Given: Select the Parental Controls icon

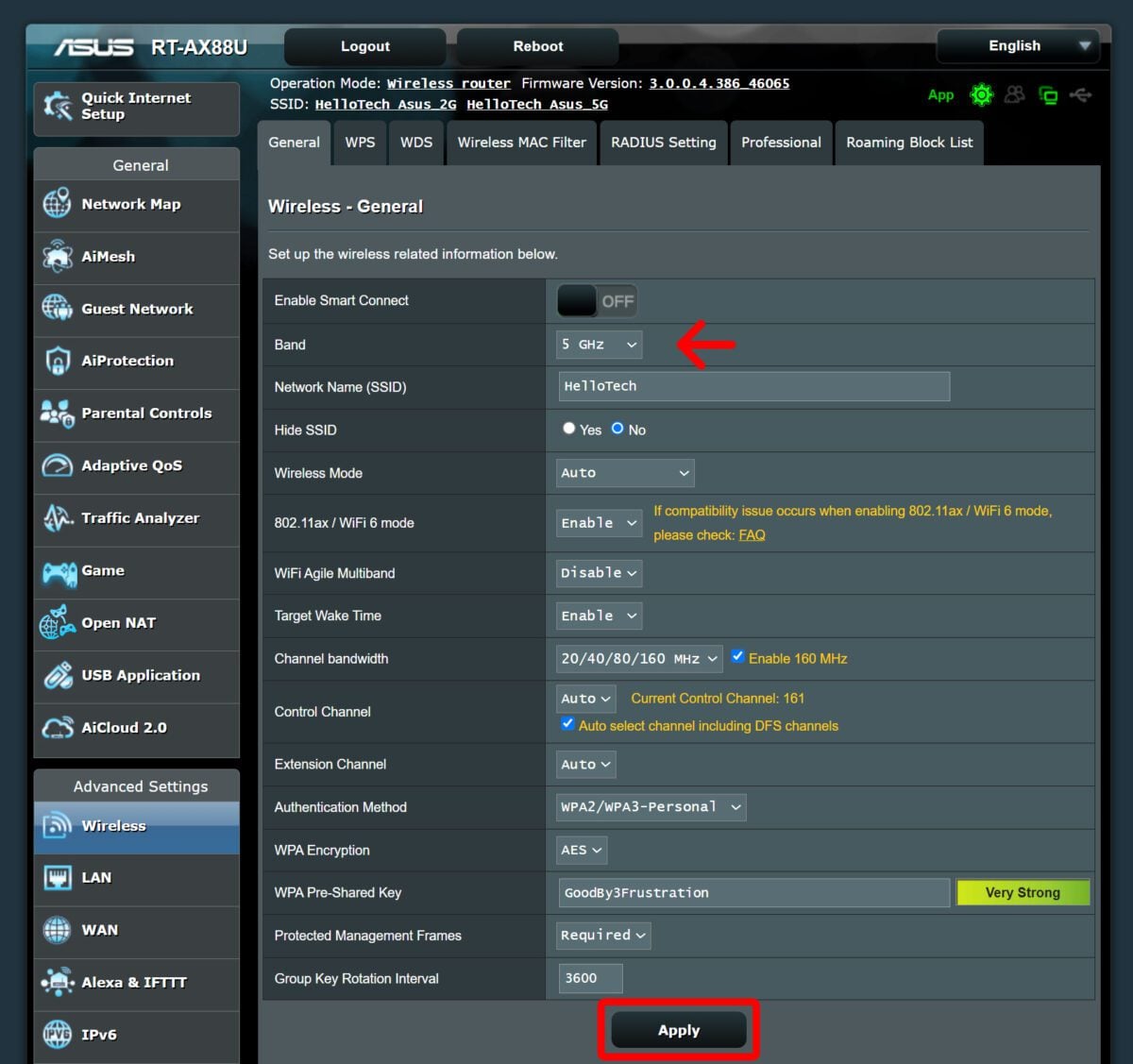Looking at the screenshot, I should click(57, 414).
